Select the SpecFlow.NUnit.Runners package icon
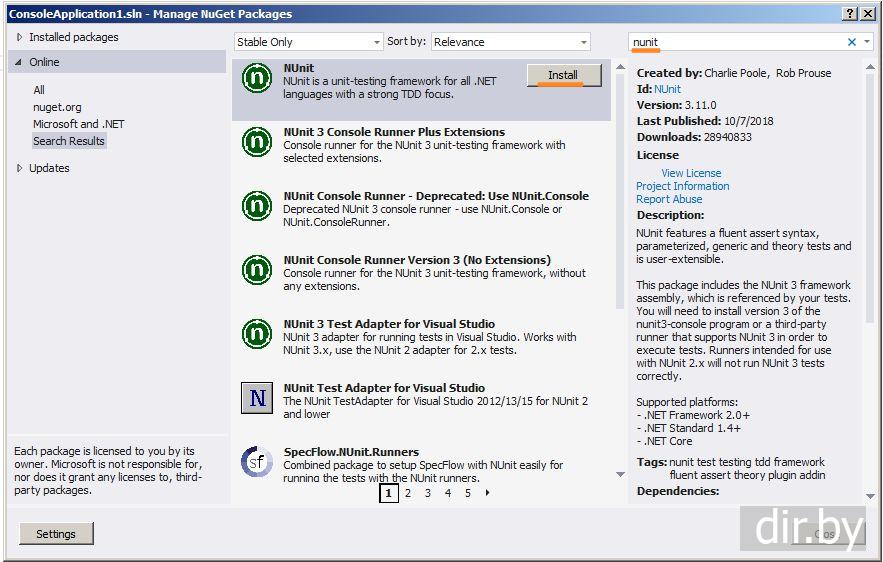Image resolution: width=883 pixels, height=562 pixels. [257, 462]
